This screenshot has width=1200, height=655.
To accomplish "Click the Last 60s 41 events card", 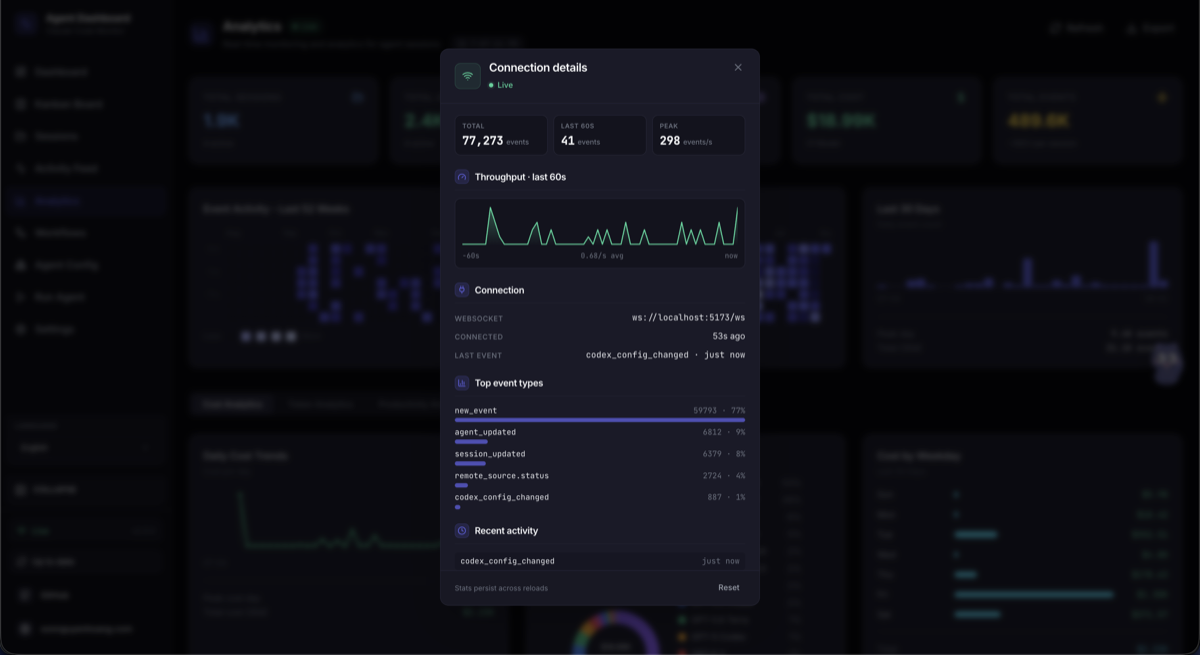I will (600, 135).
